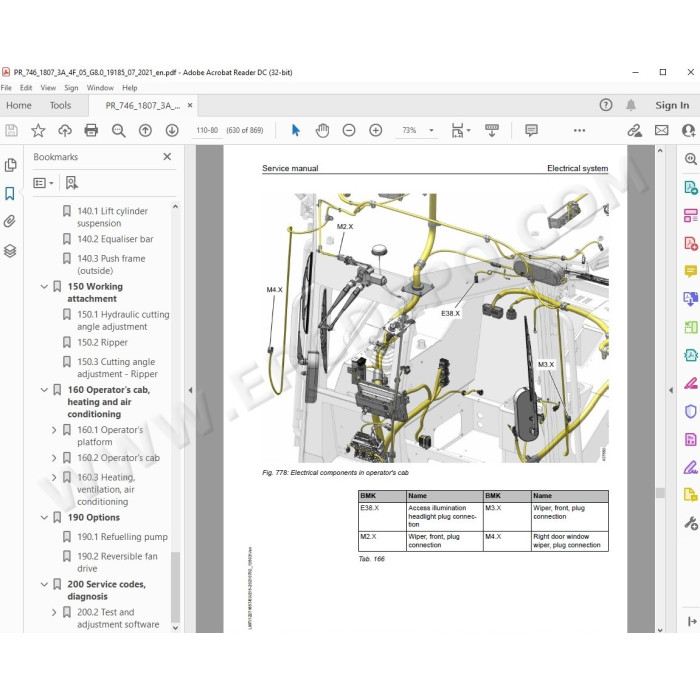Image resolution: width=700 pixels, height=700 pixels.
Task: Add a comment with speech bubble icon
Action: [531, 130]
